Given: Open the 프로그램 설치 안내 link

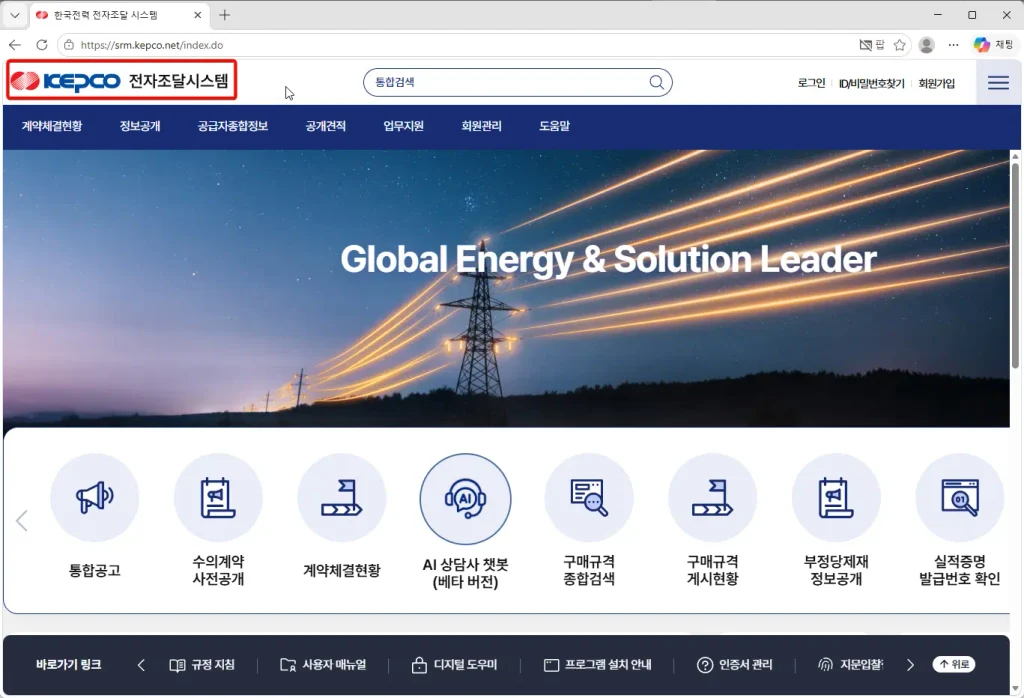Looking at the screenshot, I should pos(598,665).
